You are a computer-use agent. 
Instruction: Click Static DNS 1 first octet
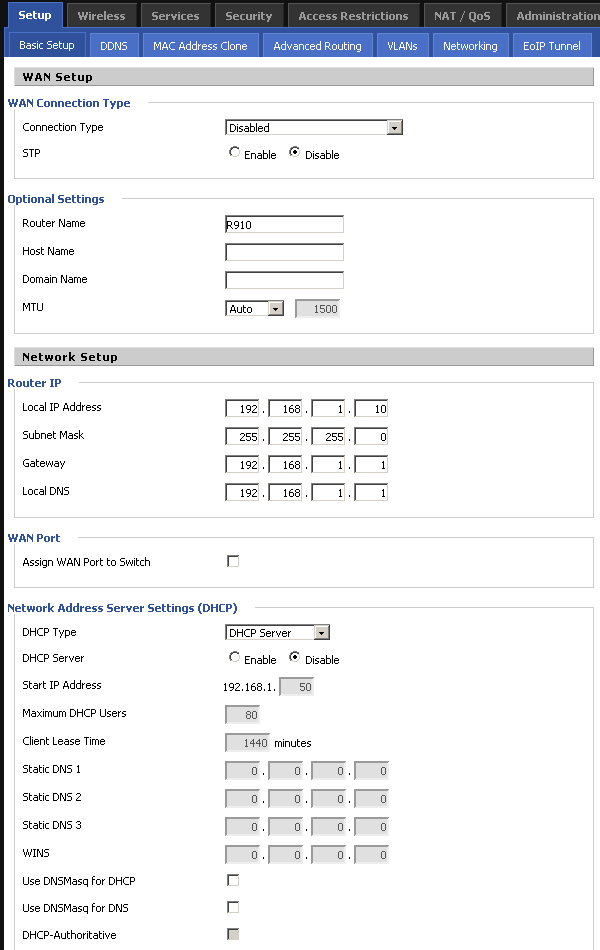tap(242, 771)
